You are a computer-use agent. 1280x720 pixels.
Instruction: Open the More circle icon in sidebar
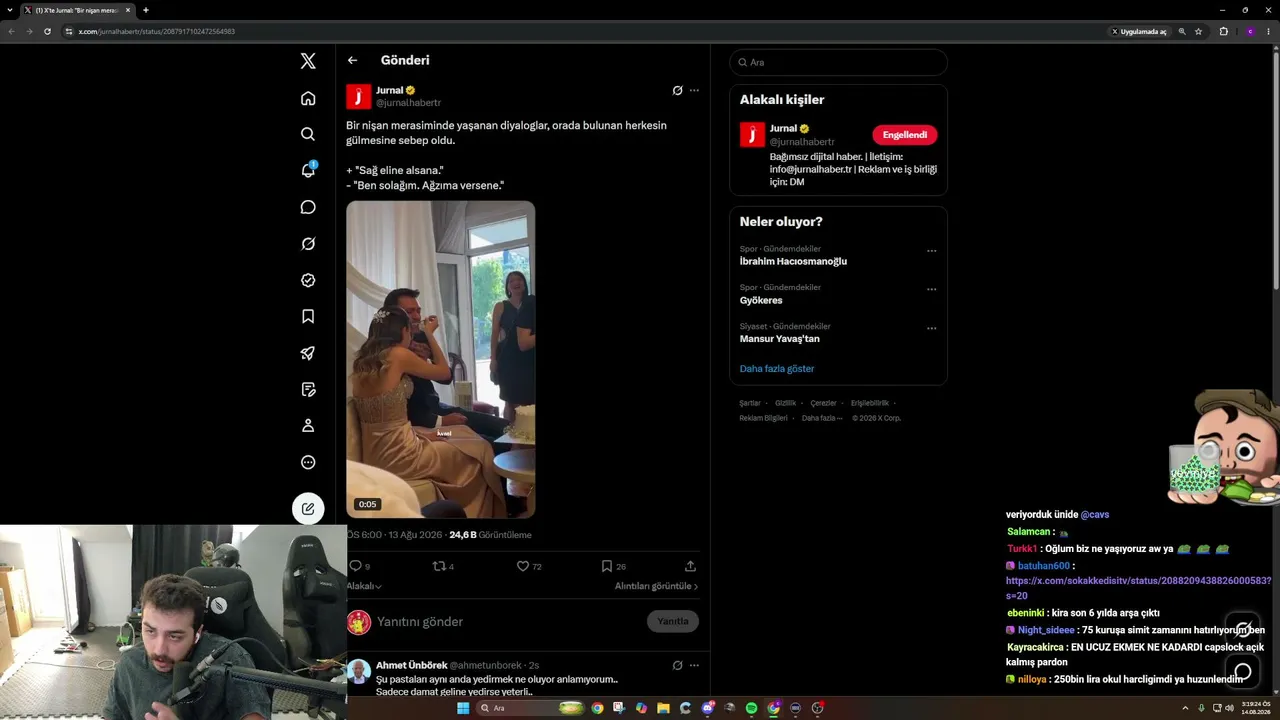coord(308,462)
